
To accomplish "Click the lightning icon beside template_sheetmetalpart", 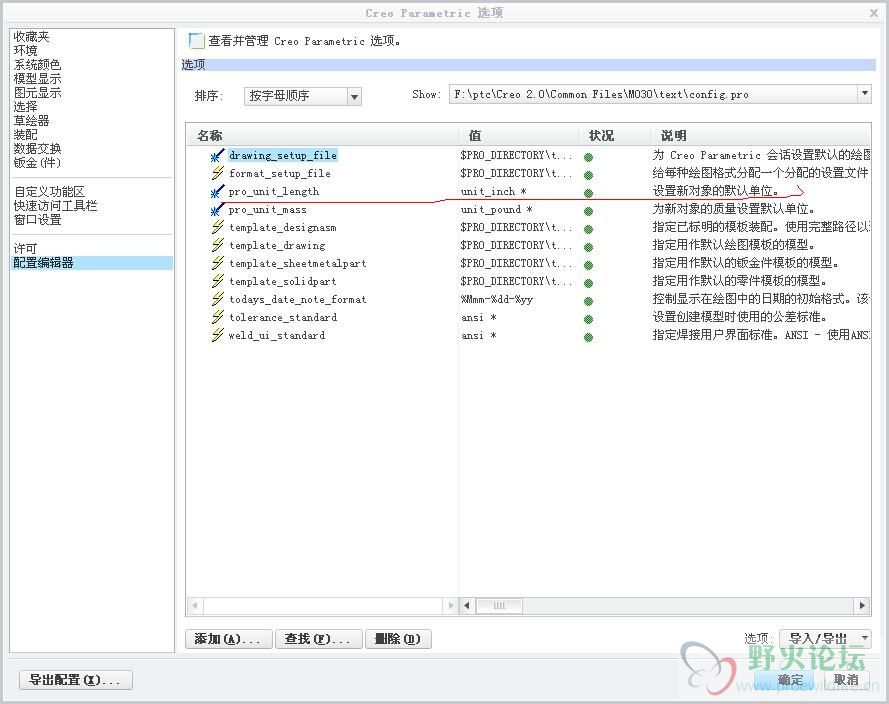I will point(217,263).
